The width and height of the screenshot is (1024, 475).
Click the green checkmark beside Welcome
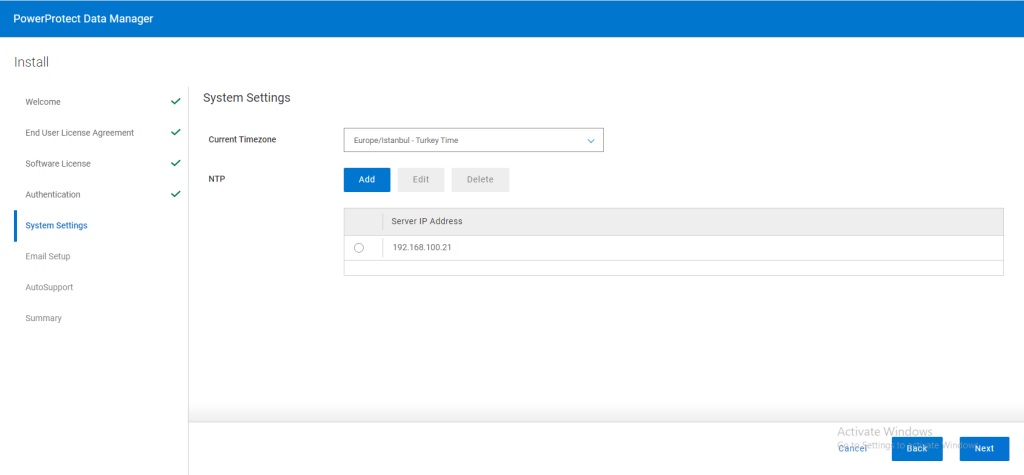pyautogui.click(x=176, y=101)
